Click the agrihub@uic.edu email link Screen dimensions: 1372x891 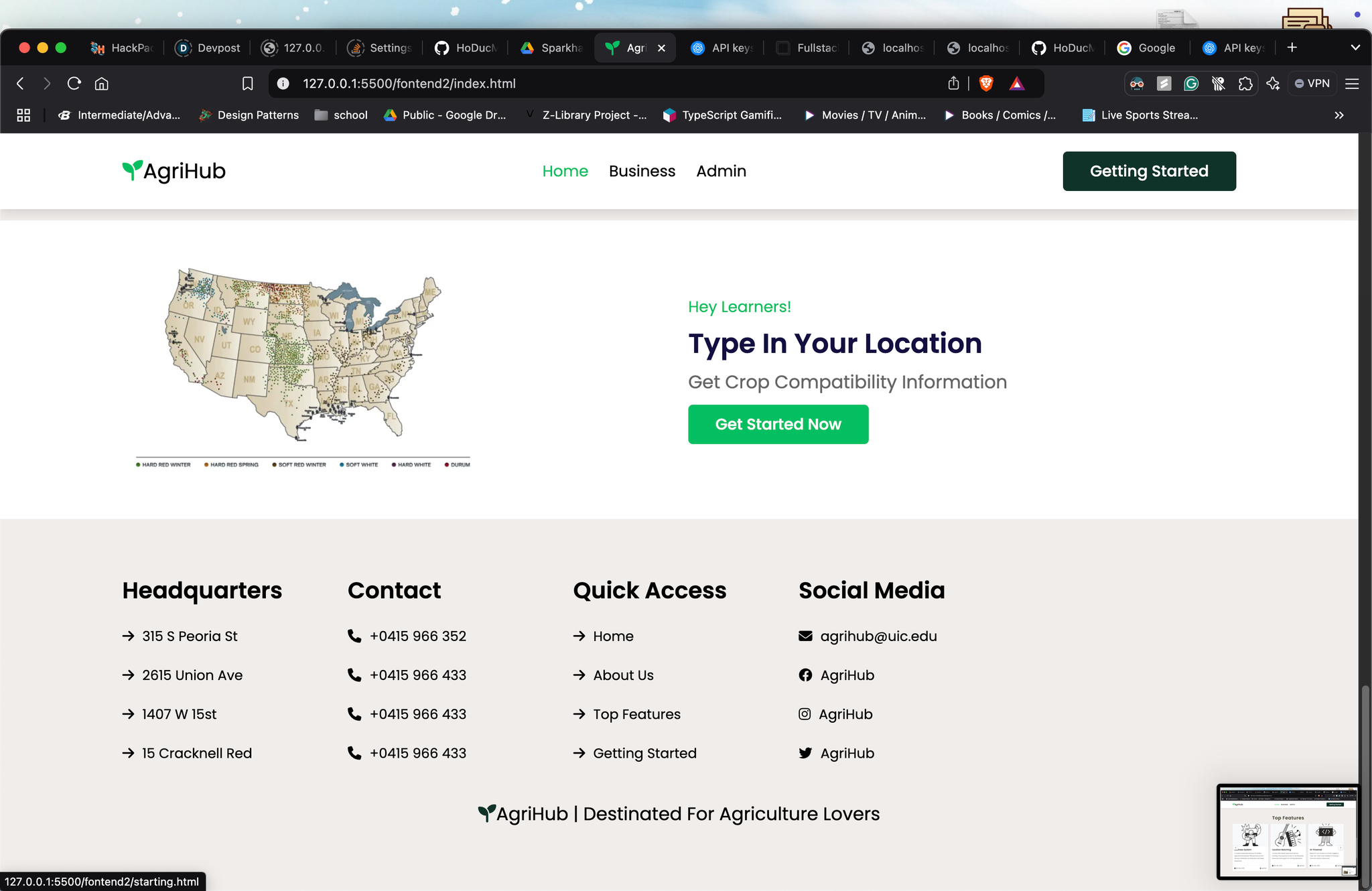(x=878, y=636)
